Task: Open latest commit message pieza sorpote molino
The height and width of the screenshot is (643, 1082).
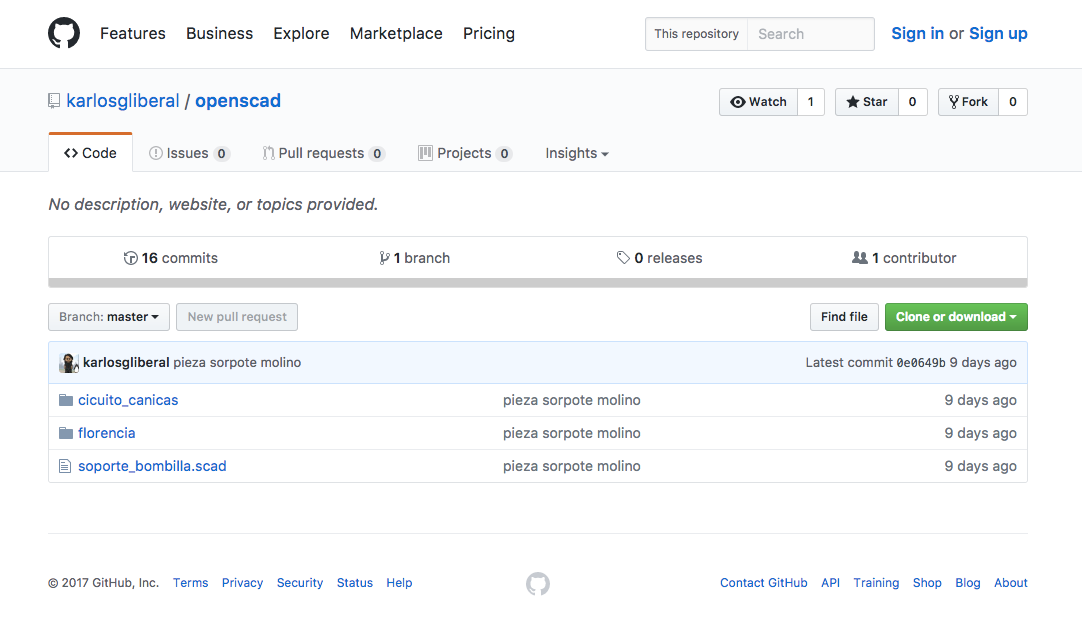Action: tap(237, 363)
